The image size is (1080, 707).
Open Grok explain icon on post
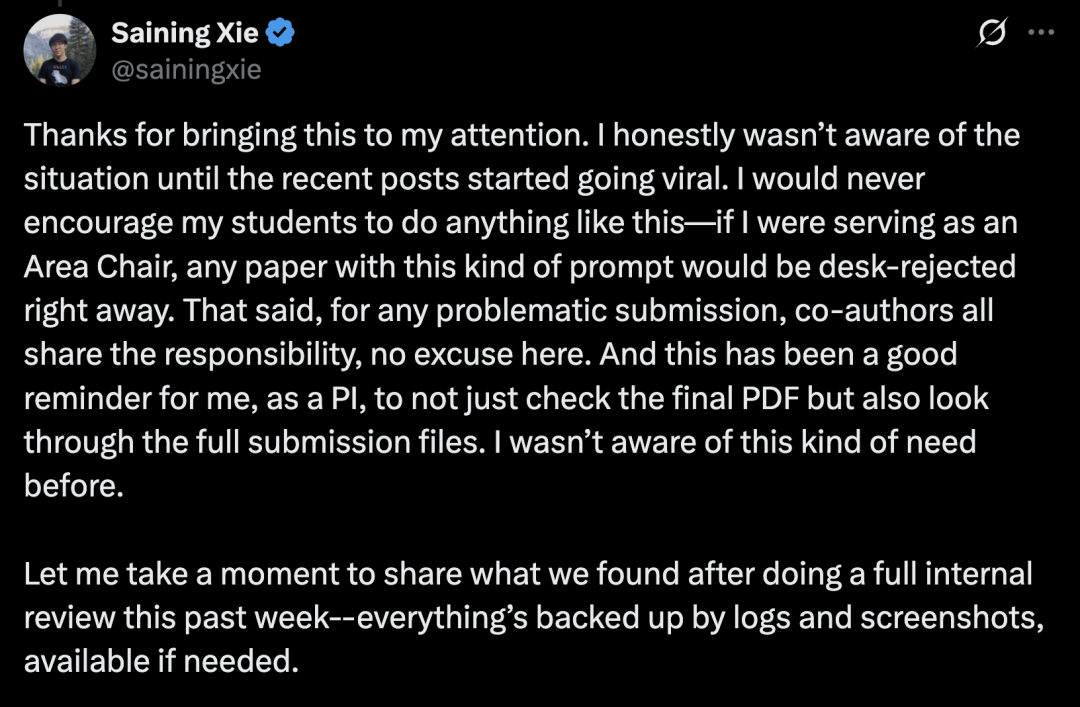click(x=992, y=32)
